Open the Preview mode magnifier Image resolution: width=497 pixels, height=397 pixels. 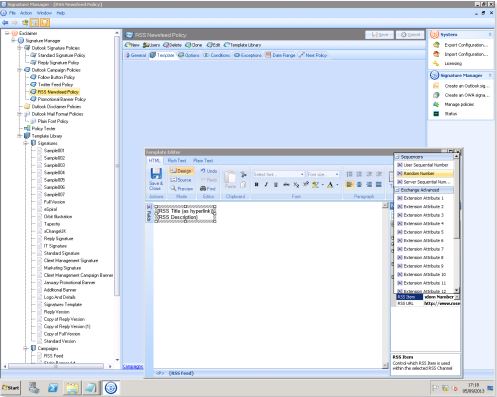click(173, 188)
